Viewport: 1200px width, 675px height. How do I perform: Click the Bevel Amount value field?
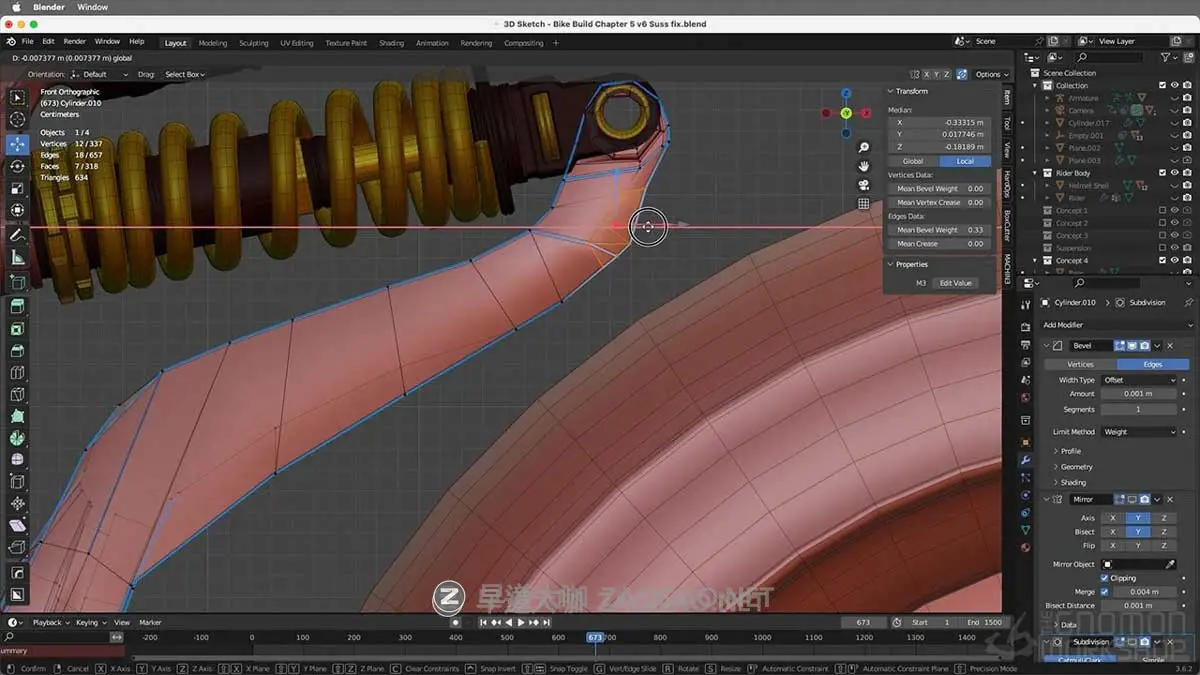tap(1139, 394)
